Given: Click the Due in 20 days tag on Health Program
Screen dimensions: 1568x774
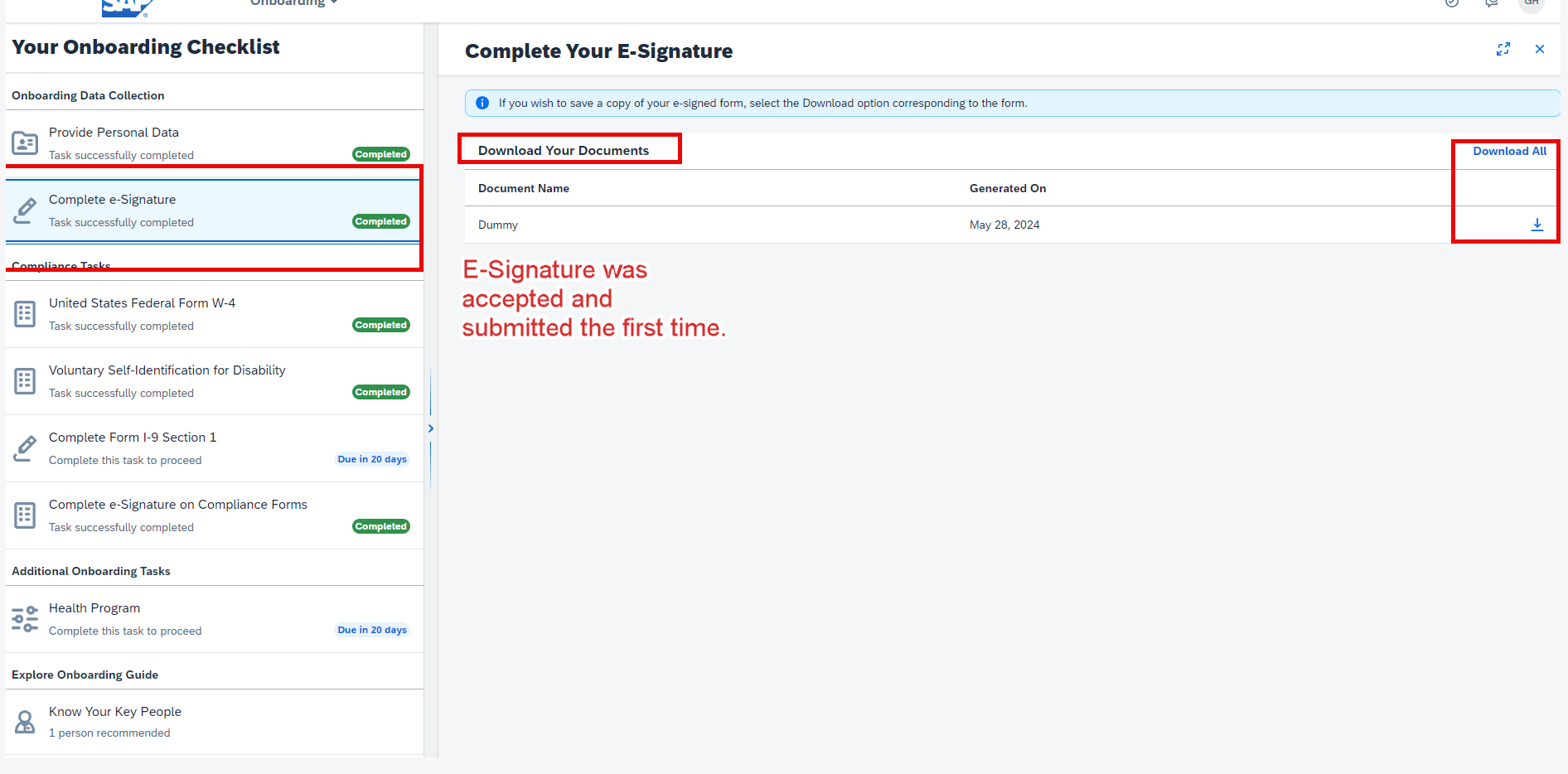Looking at the screenshot, I should pyautogui.click(x=372, y=630).
